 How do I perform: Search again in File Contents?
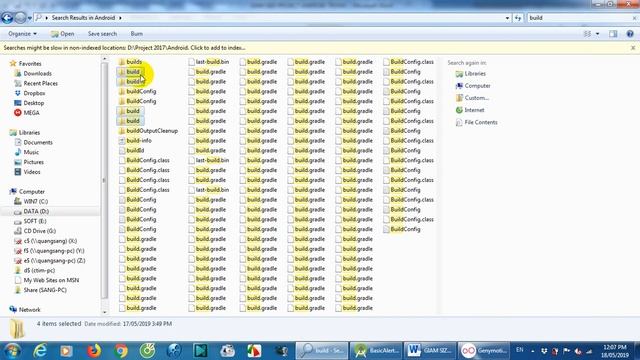pyautogui.click(x=480, y=122)
